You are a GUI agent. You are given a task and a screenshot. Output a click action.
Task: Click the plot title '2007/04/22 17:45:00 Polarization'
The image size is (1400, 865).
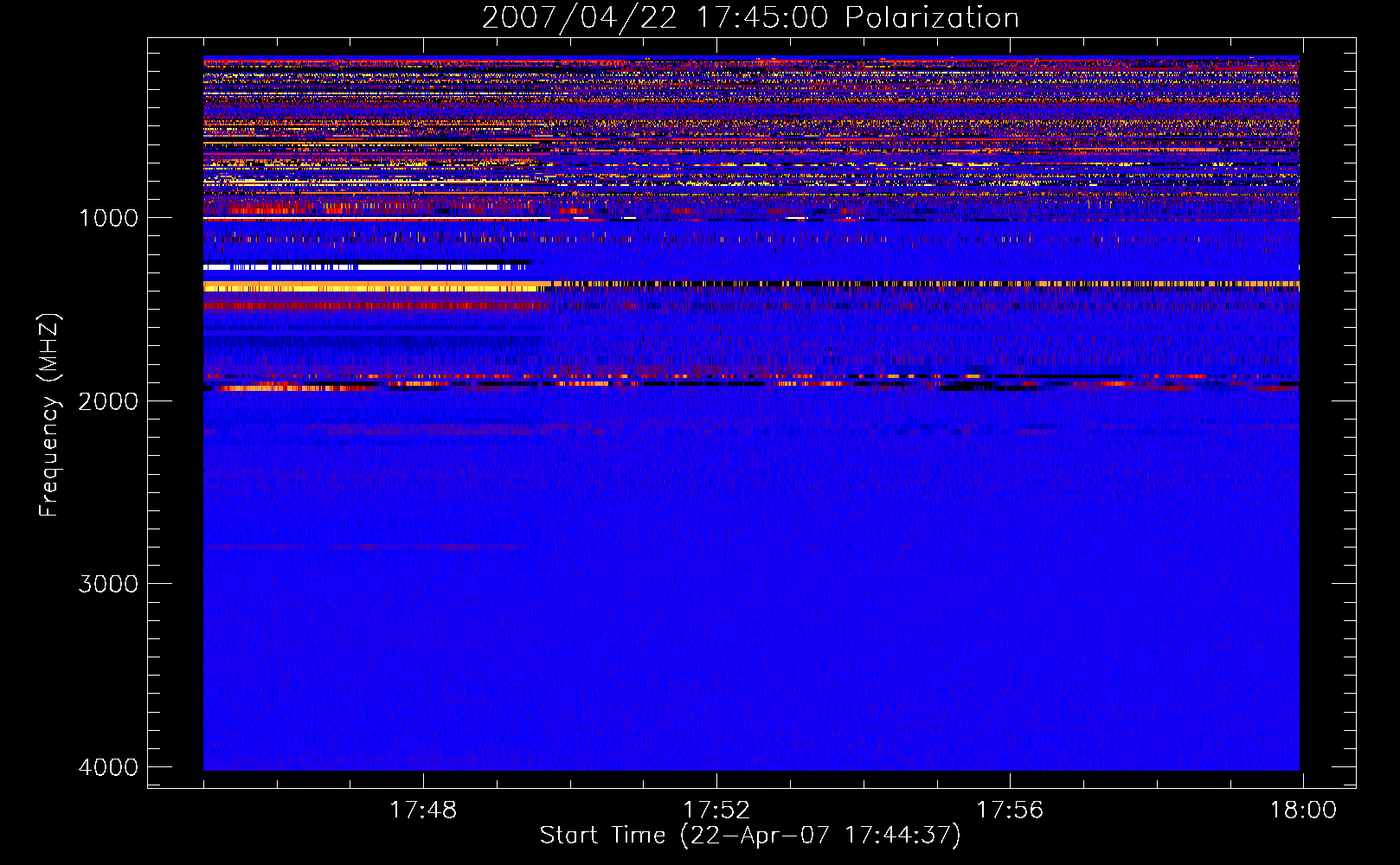pyautogui.click(x=750, y=18)
